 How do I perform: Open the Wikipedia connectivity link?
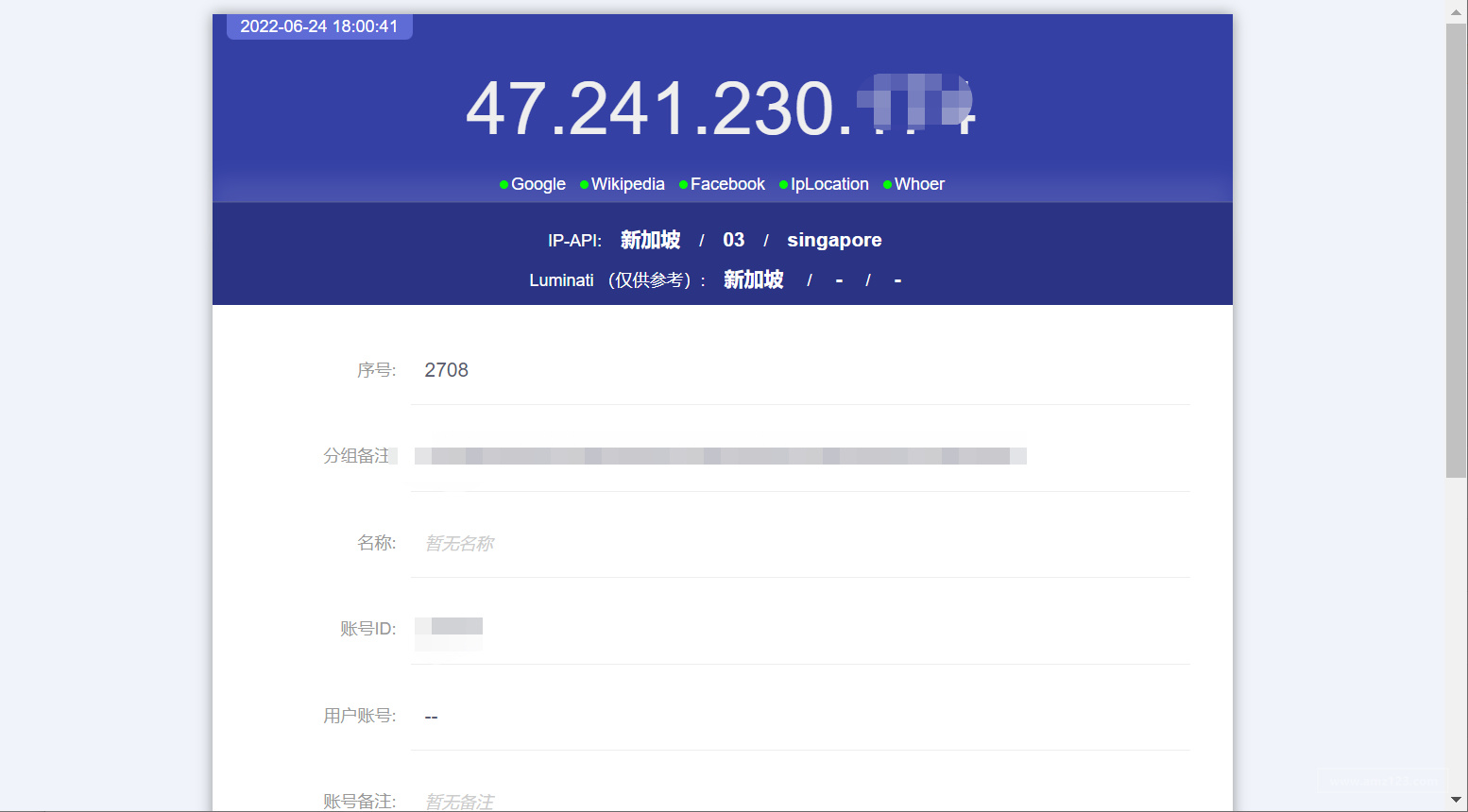coord(627,184)
